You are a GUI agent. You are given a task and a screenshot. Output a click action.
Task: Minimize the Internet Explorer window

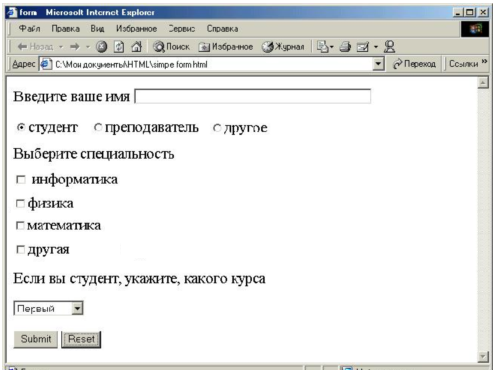(x=458, y=13)
